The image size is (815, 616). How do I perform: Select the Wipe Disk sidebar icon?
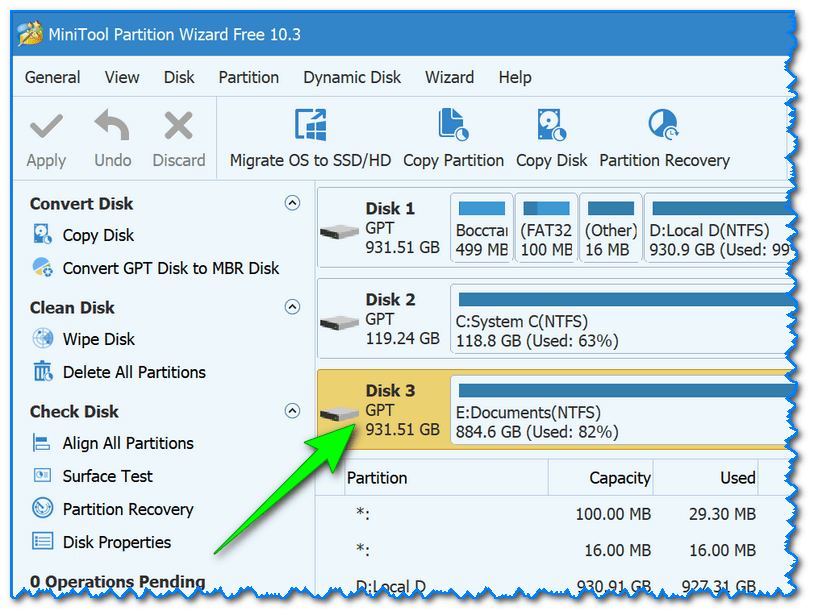point(43,340)
